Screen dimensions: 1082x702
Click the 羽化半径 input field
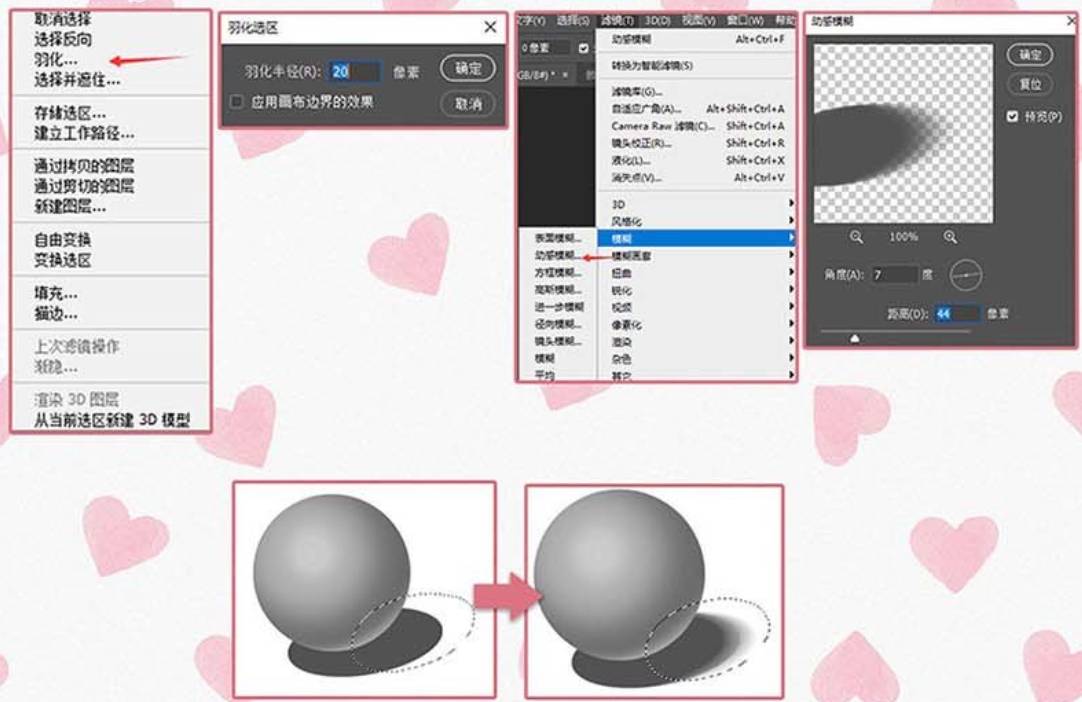point(355,71)
